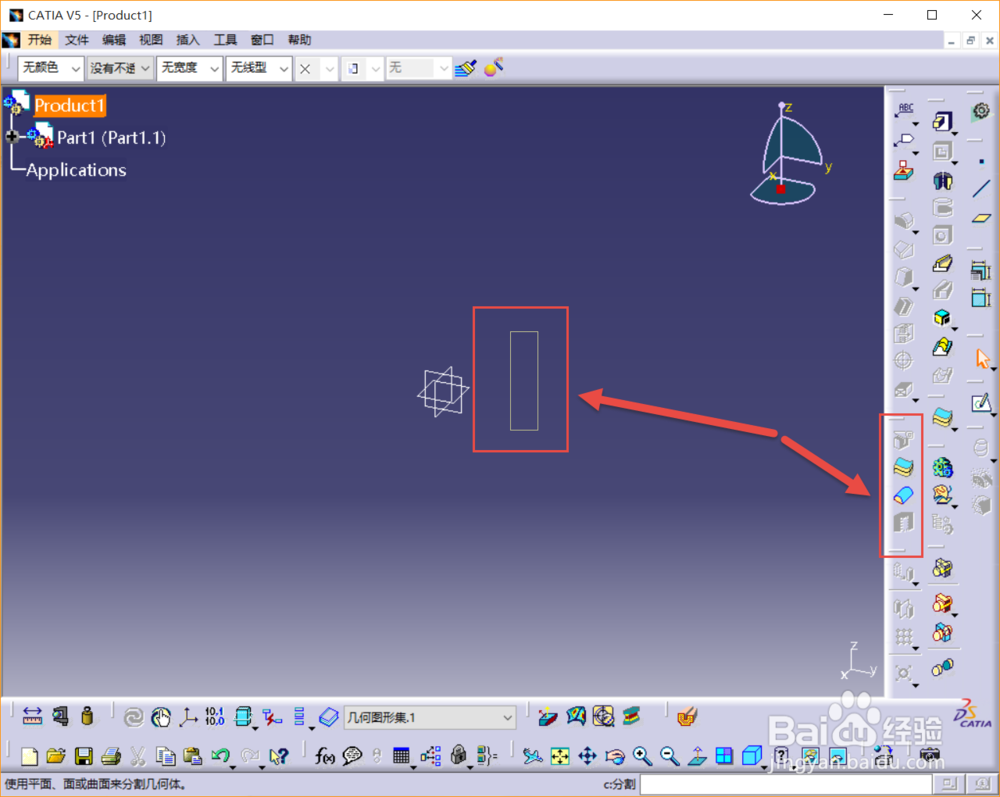Open the 编辑 (Edit) menu
Viewport: 1000px width, 797px height.
click(x=114, y=40)
